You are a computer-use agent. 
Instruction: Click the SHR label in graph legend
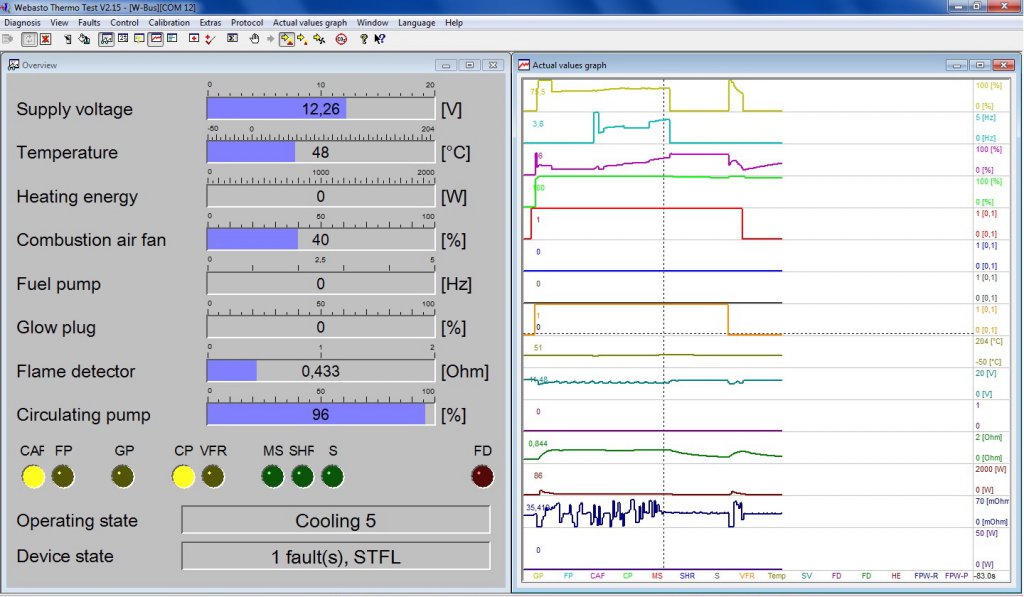point(686,576)
